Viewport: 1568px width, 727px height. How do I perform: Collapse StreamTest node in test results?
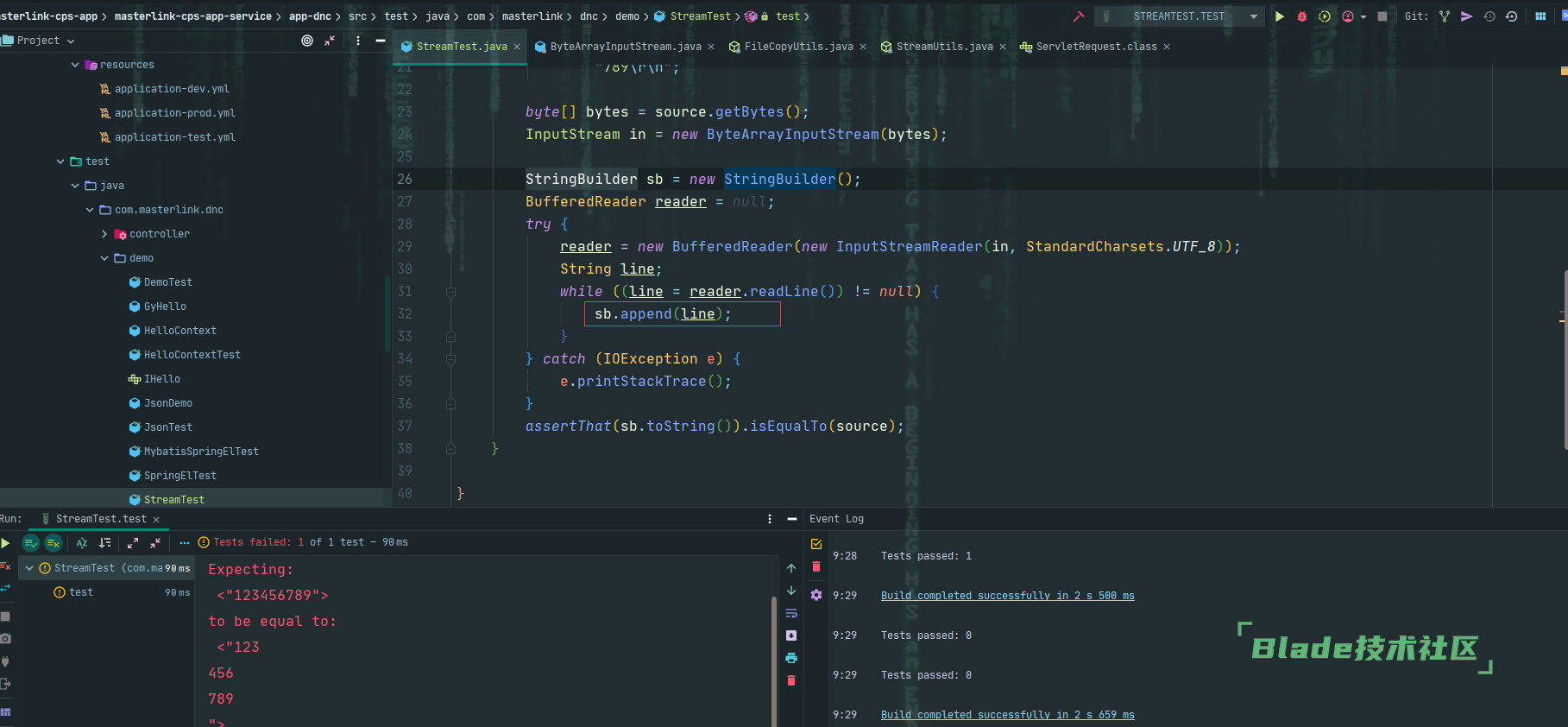(x=29, y=568)
